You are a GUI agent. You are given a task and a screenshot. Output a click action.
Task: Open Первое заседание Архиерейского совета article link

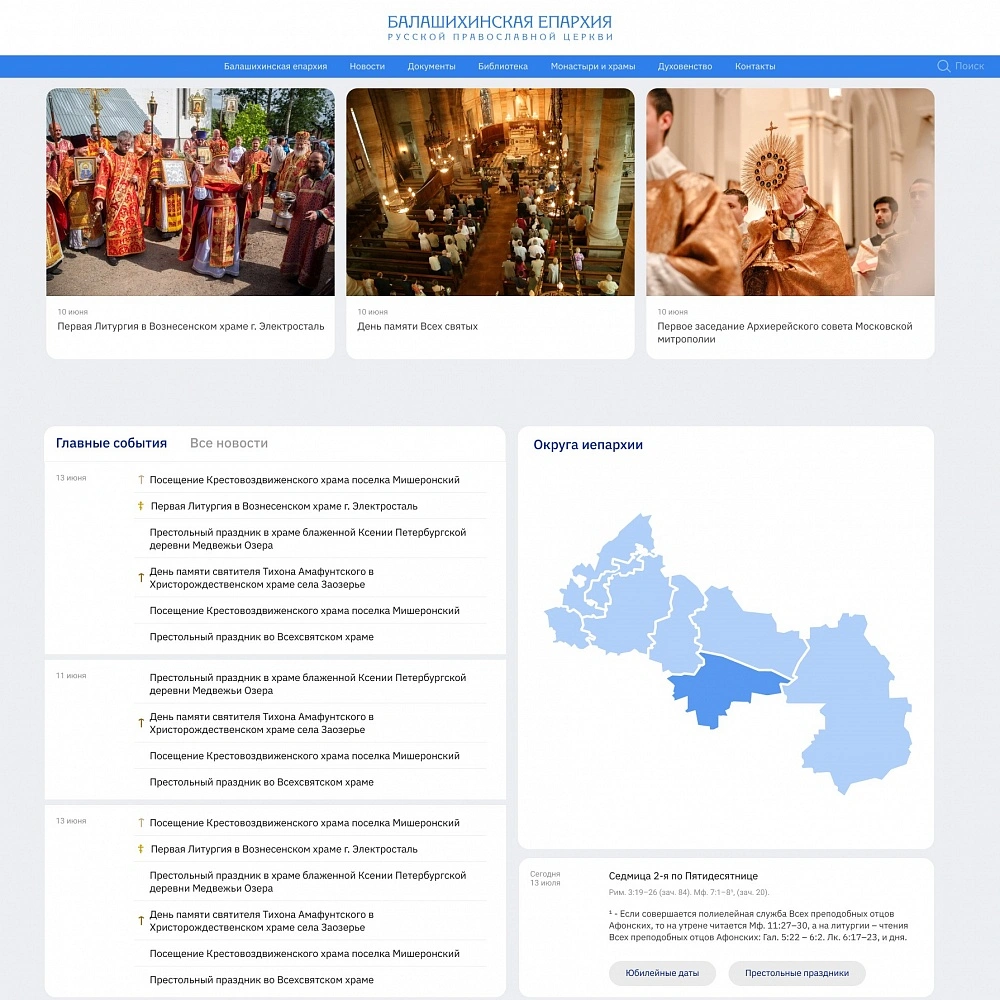tap(784, 333)
